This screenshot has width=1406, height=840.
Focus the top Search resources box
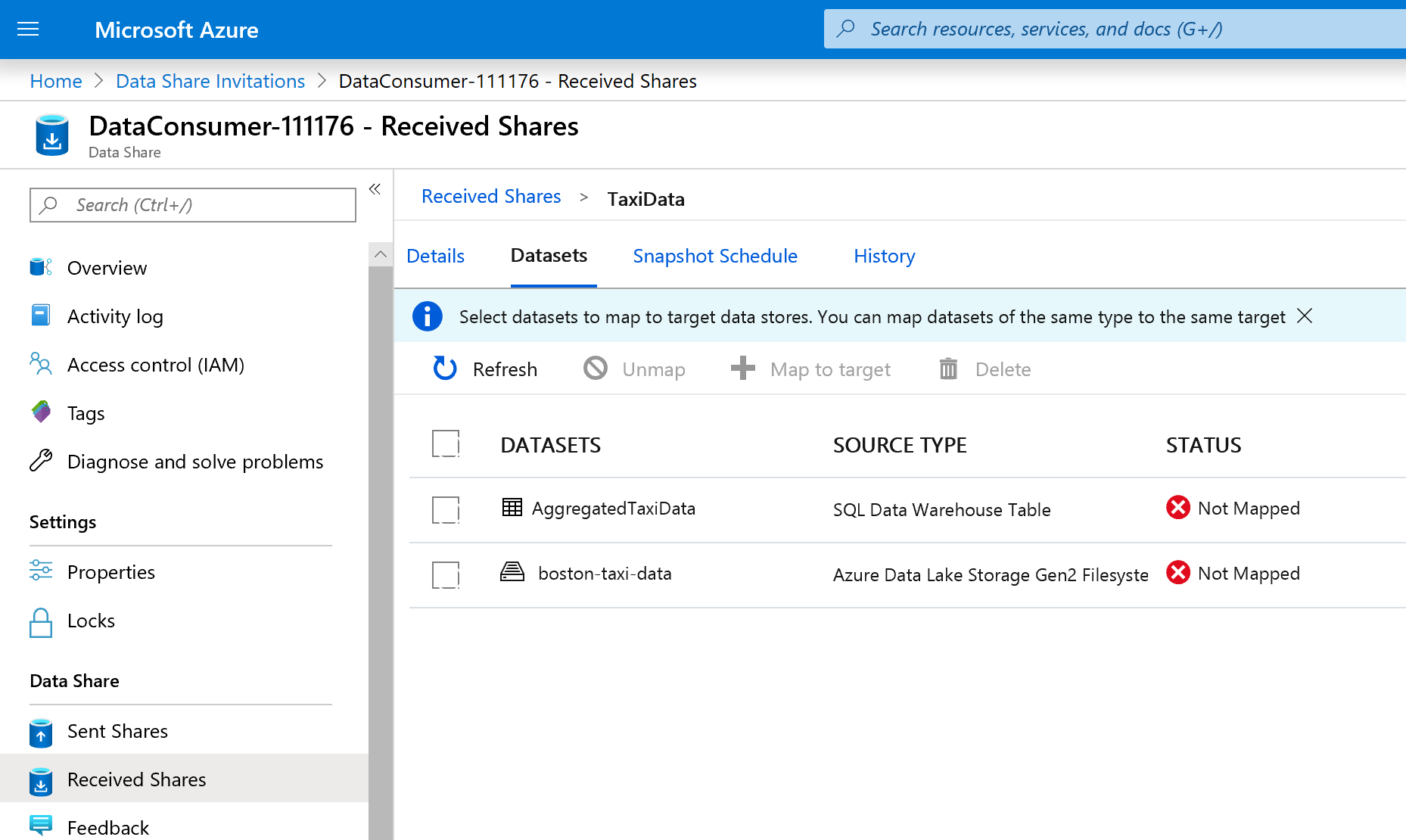tap(1115, 29)
